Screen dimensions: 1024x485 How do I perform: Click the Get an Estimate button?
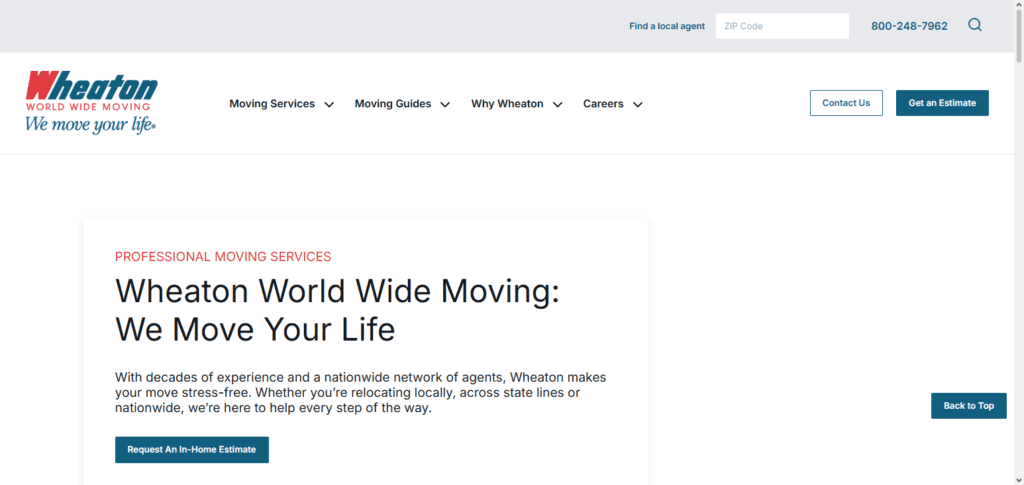tap(942, 103)
